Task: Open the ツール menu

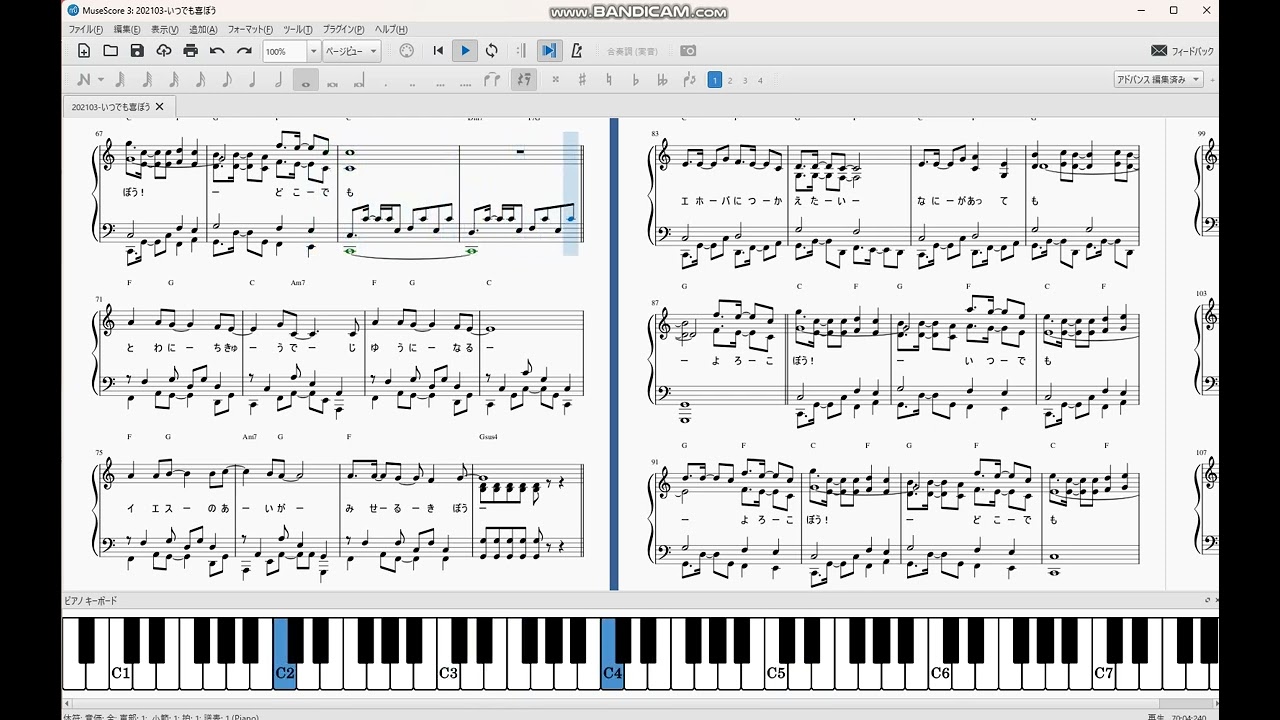Action: click(298, 30)
